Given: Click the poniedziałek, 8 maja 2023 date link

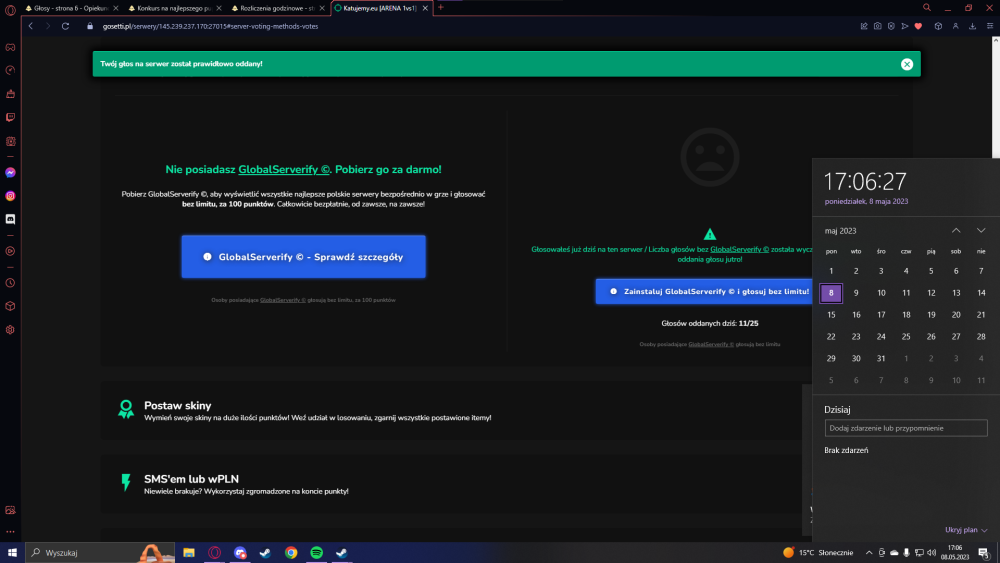Looking at the screenshot, I should click(866, 201).
